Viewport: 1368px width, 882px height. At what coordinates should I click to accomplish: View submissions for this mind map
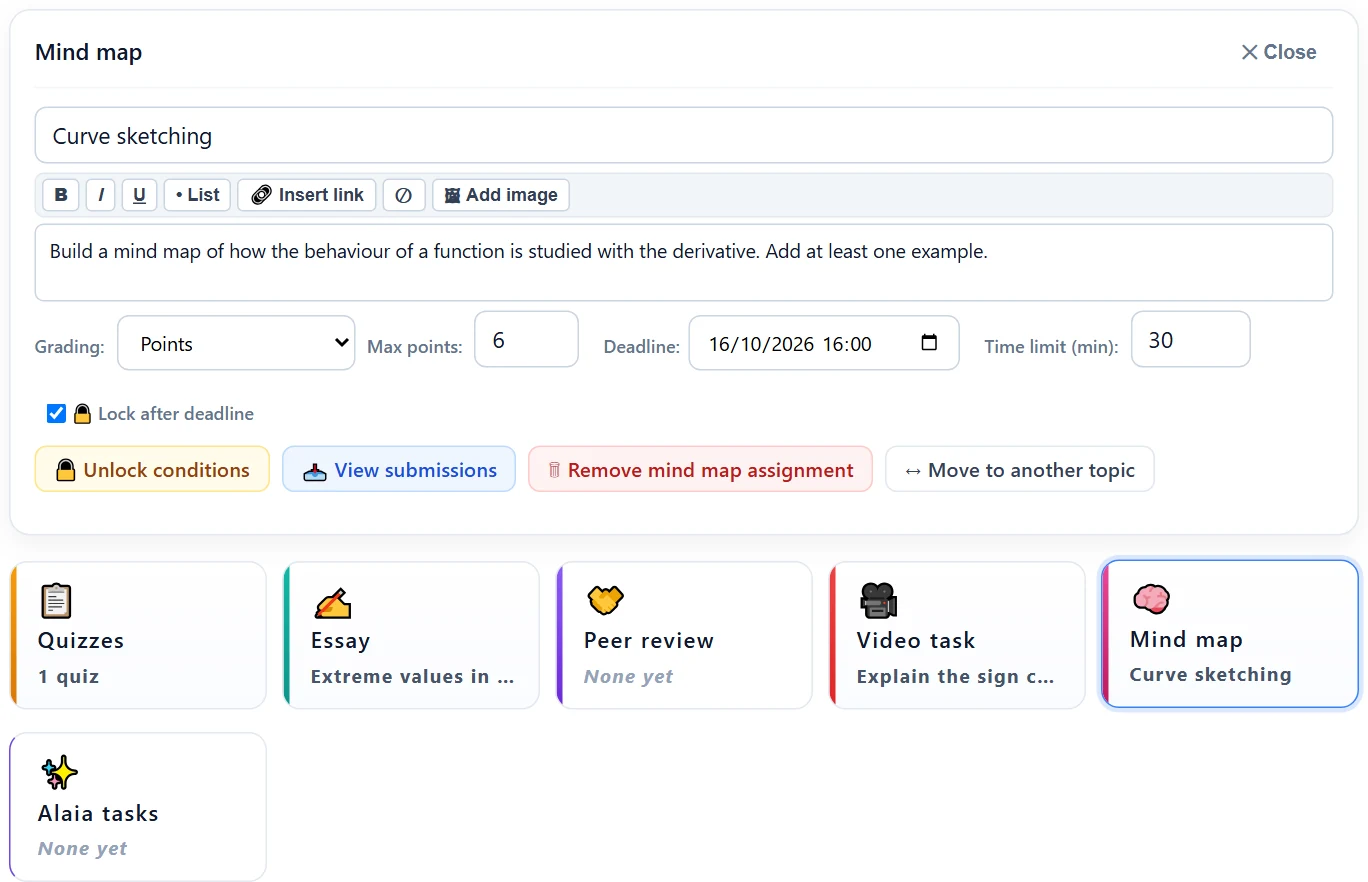399,469
